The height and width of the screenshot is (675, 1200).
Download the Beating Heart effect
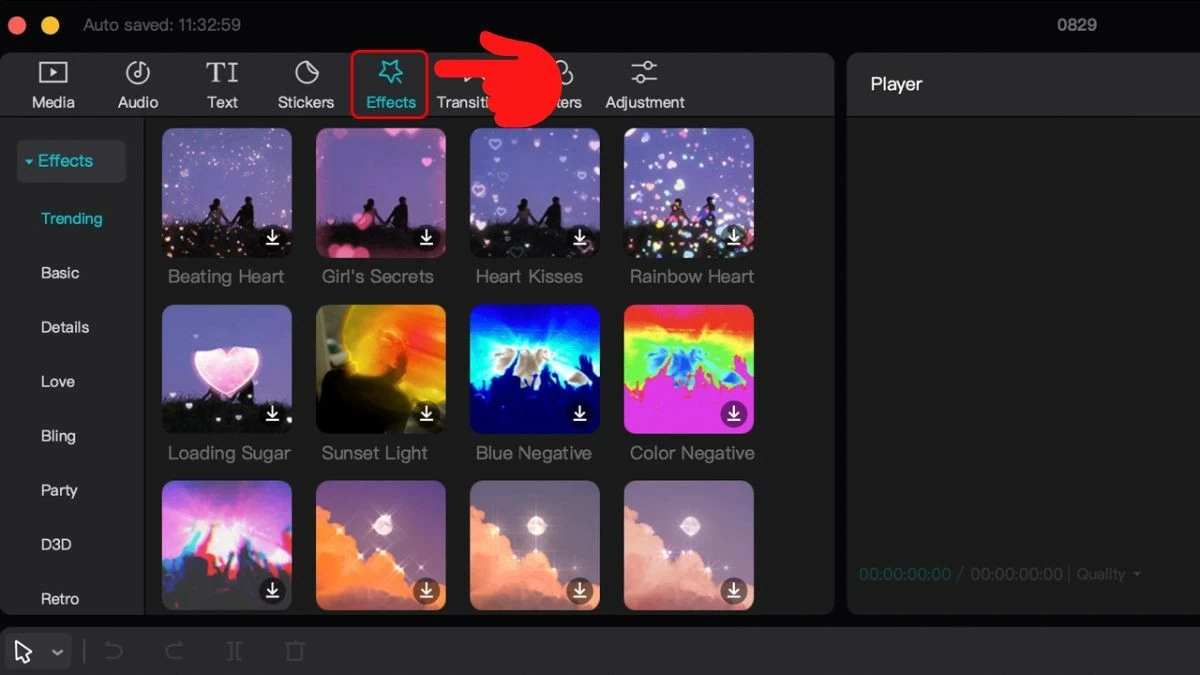tap(272, 238)
